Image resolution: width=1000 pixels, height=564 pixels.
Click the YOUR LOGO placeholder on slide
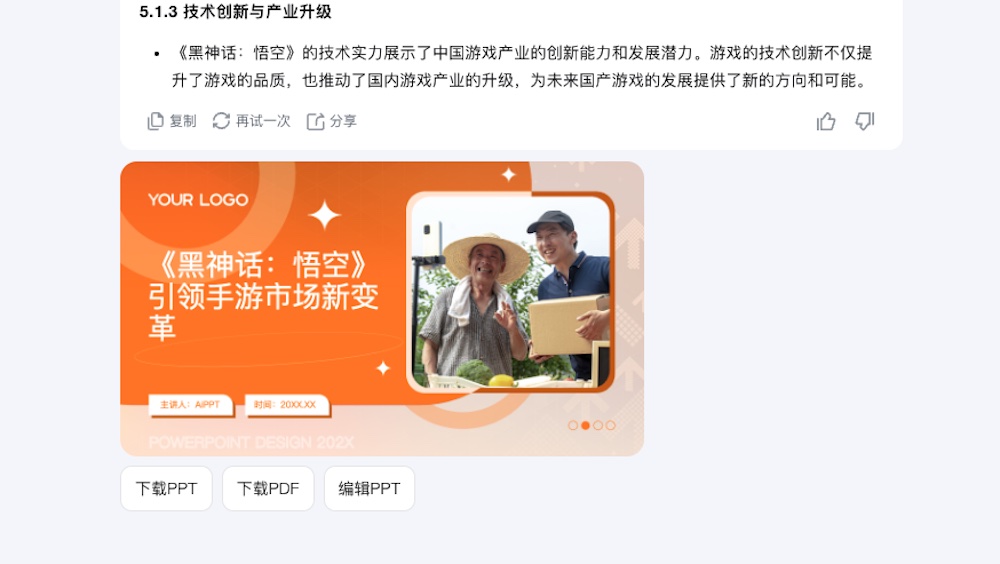click(198, 200)
